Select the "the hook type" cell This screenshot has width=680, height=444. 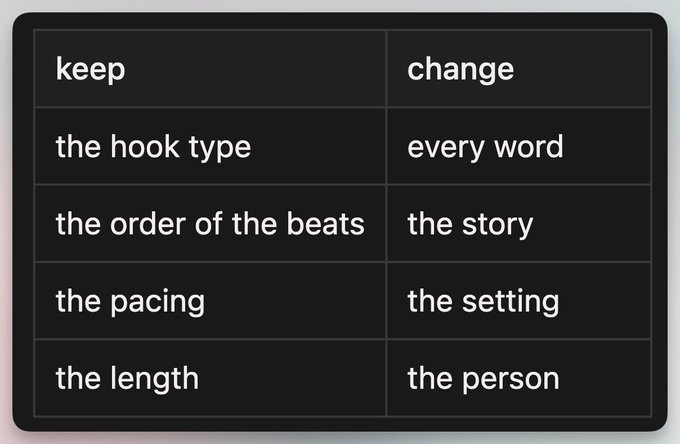(210, 146)
